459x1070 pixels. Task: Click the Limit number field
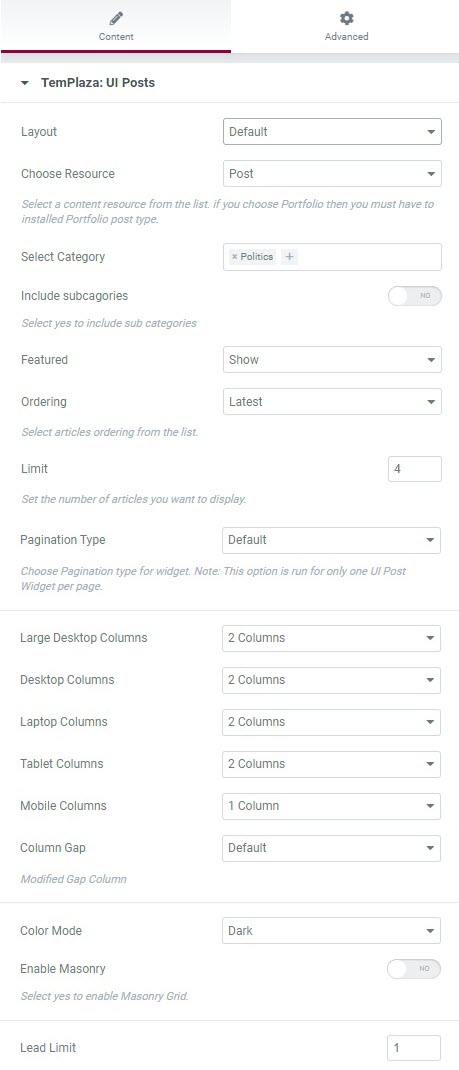click(x=415, y=469)
